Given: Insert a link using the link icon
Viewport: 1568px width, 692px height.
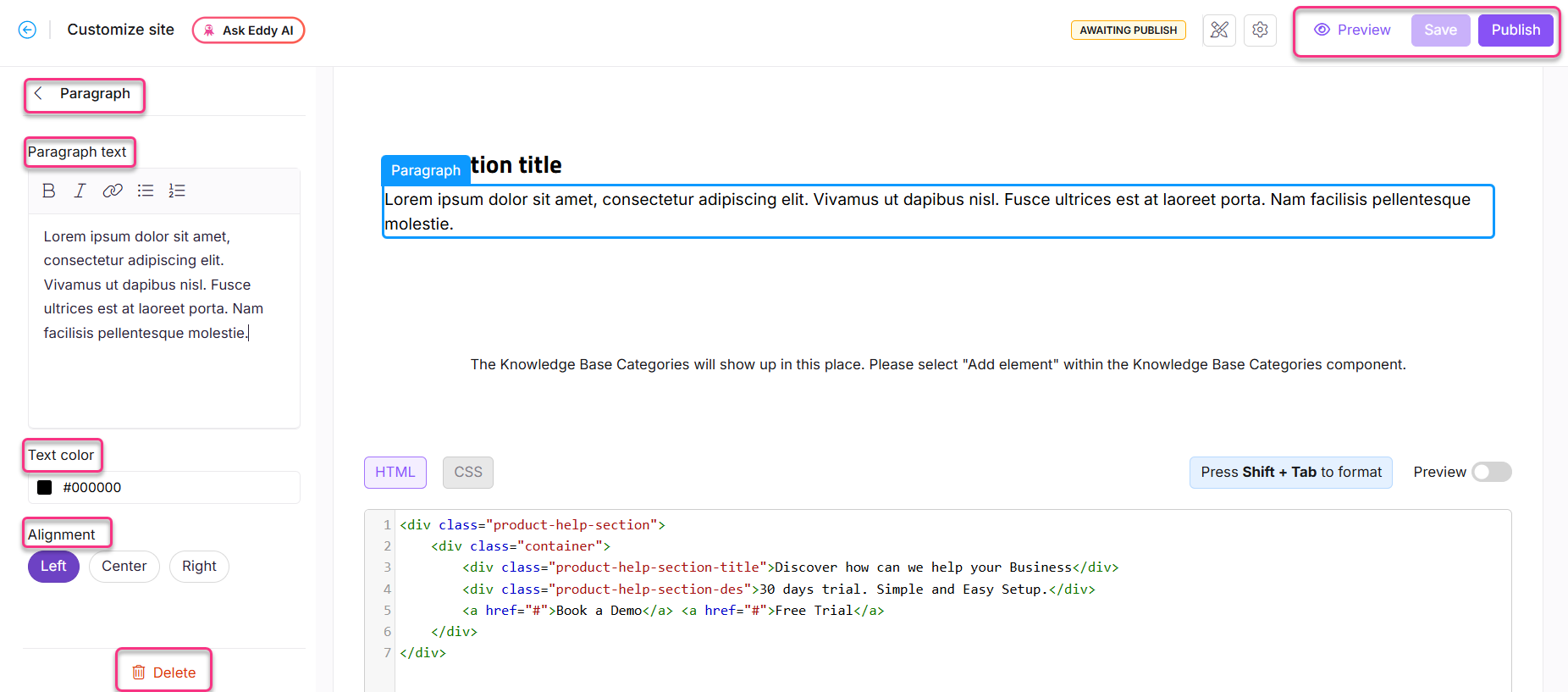Looking at the screenshot, I should tap(113, 191).
